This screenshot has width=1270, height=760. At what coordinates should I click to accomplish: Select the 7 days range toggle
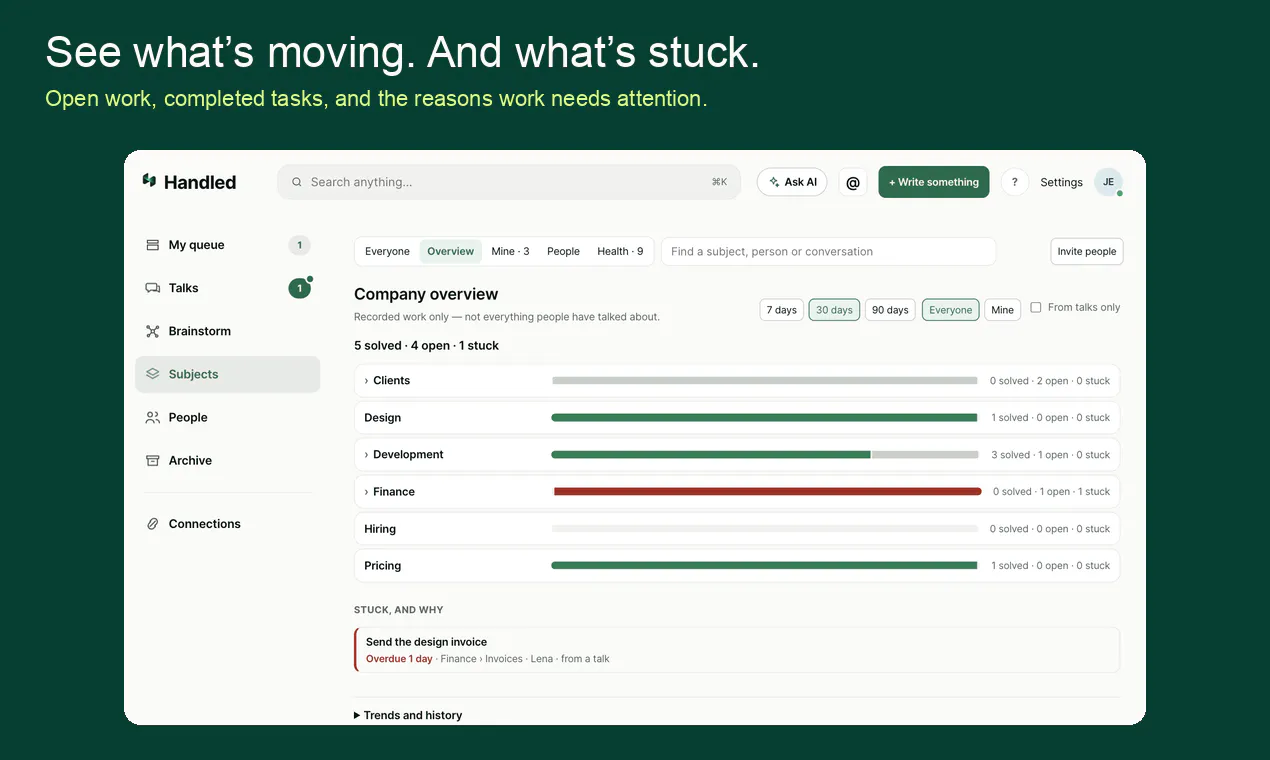[x=782, y=310]
